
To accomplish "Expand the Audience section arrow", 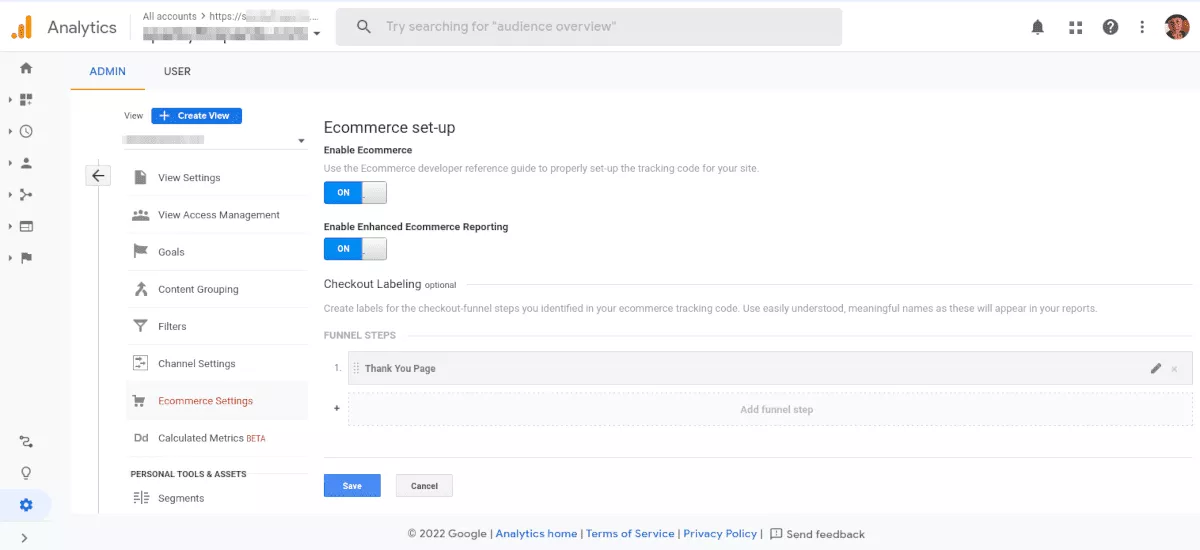I will [x=10, y=163].
